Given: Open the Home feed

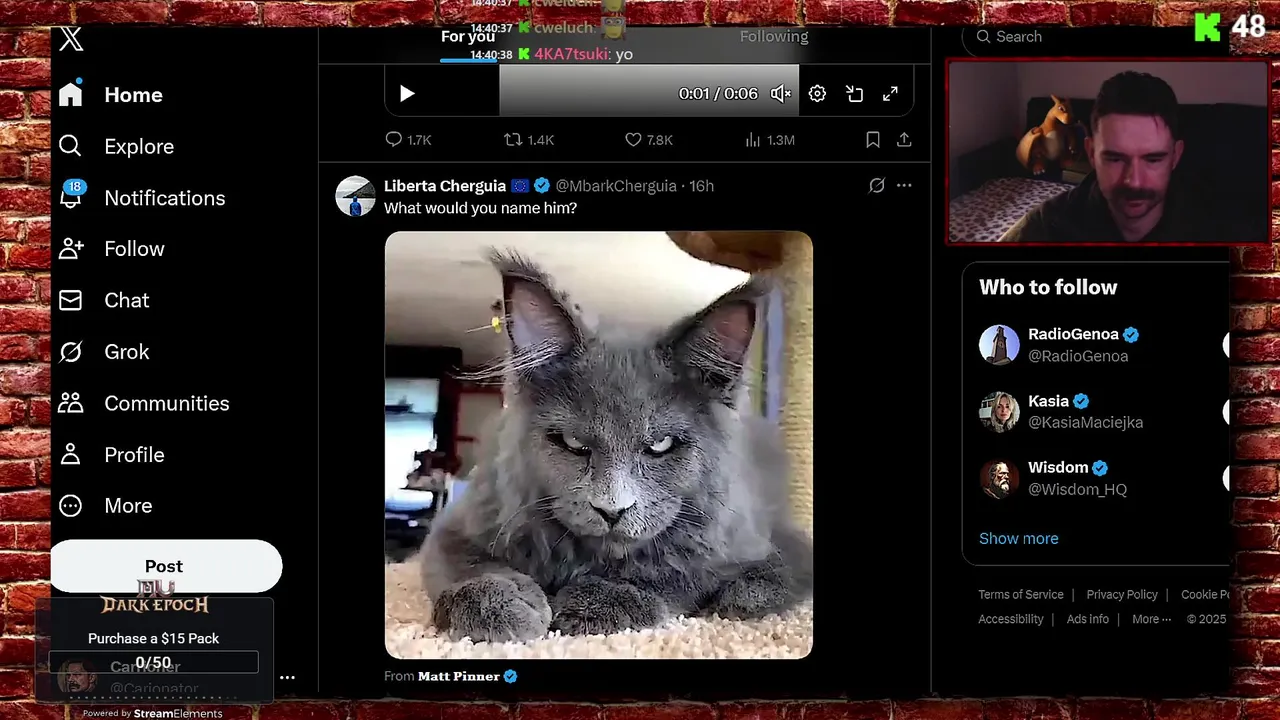Looking at the screenshot, I should coord(111,95).
